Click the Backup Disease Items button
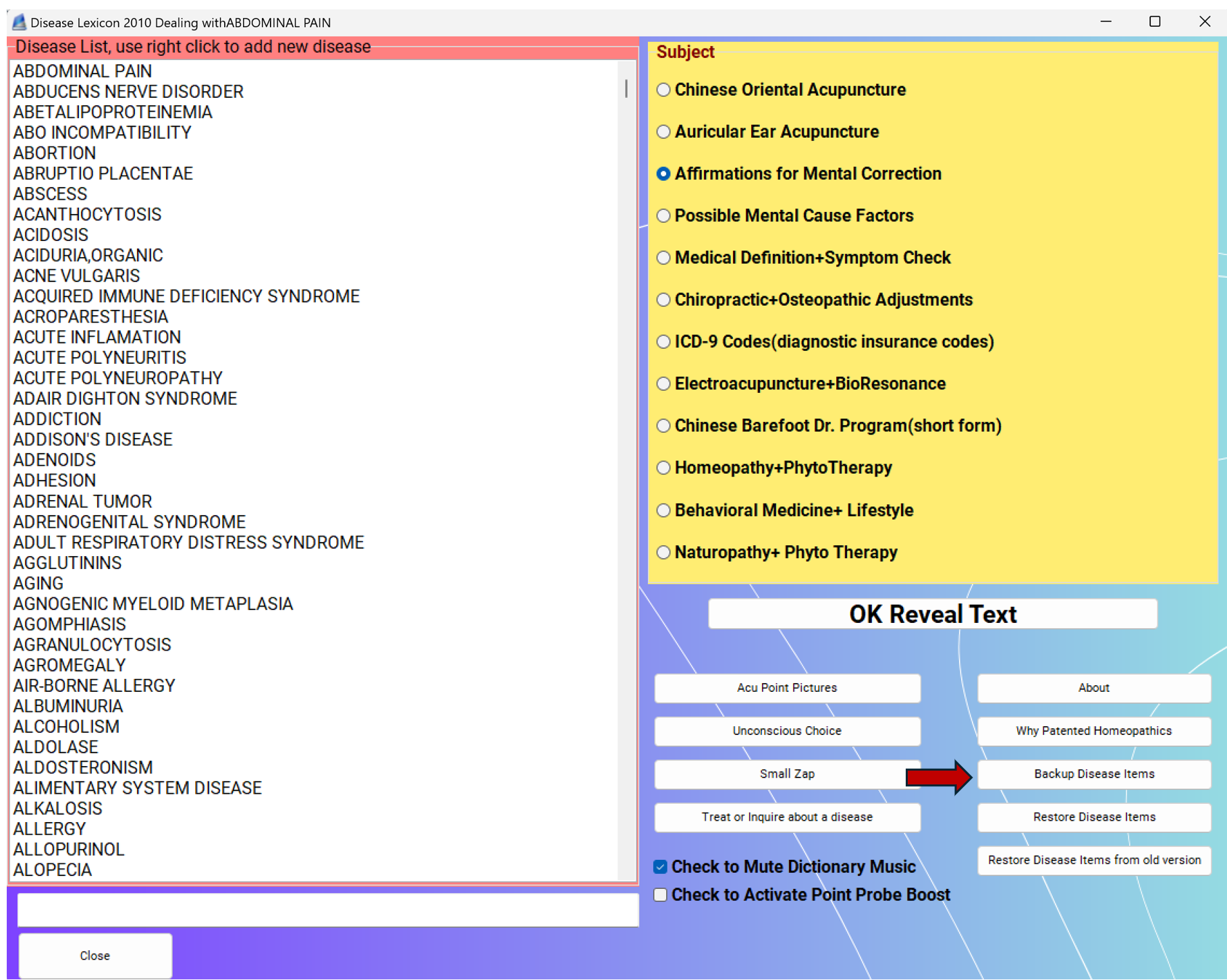The width and height of the screenshot is (1227, 980). pos(1093,774)
